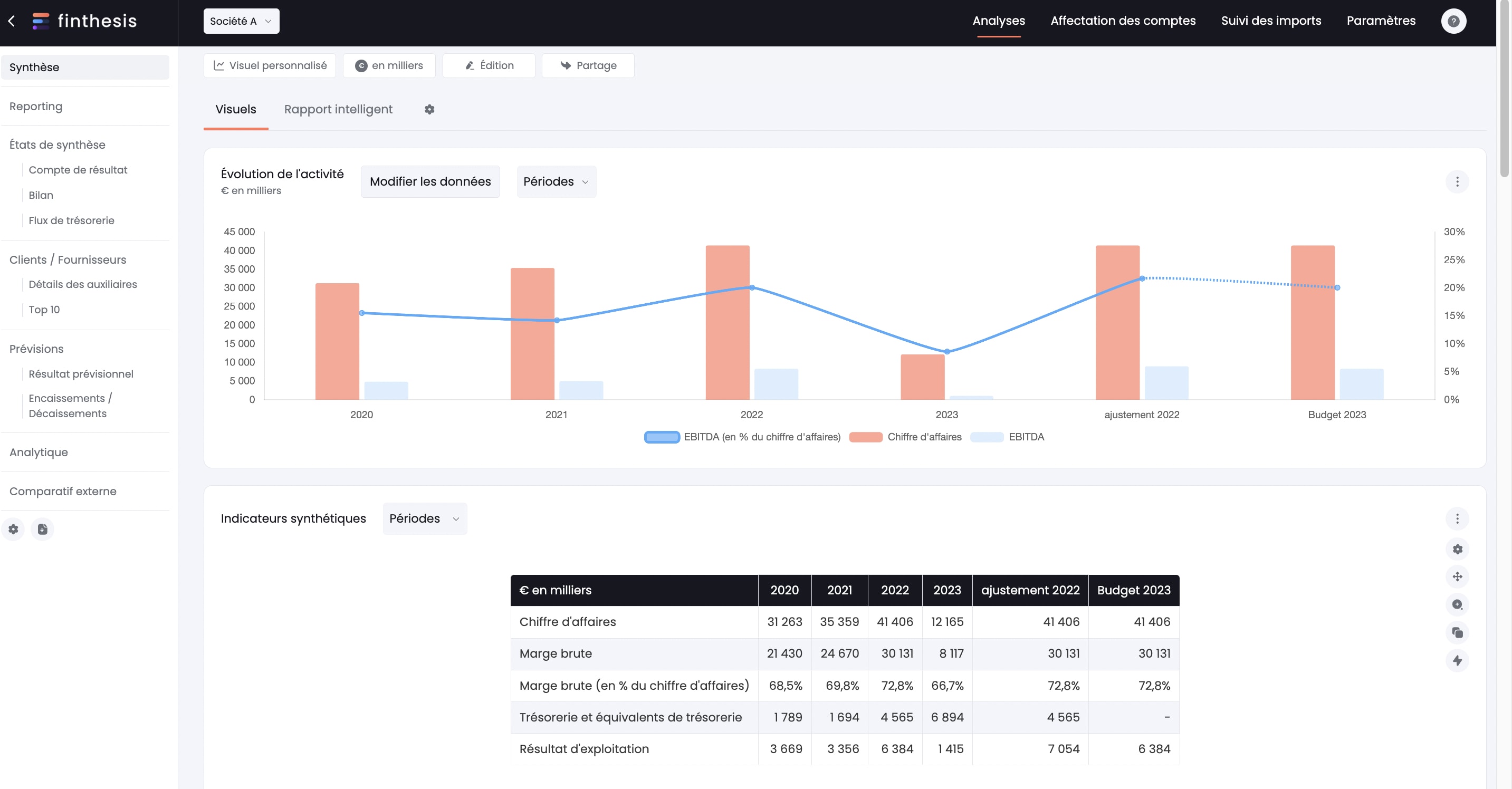The image size is (1512, 789).
Task: Expand the Périodes dropdown on évolution chart
Action: point(555,181)
